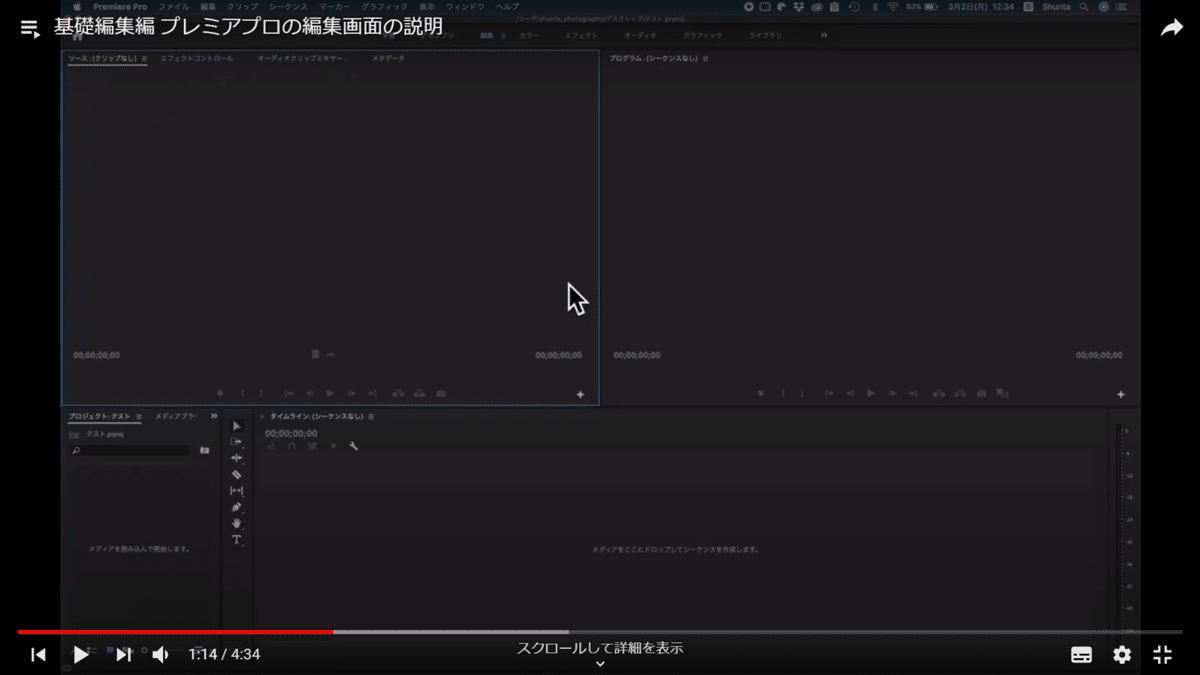Image resolution: width=1200 pixels, height=675 pixels.
Task: Open YouTube player settings gear
Action: point(1122,655)
